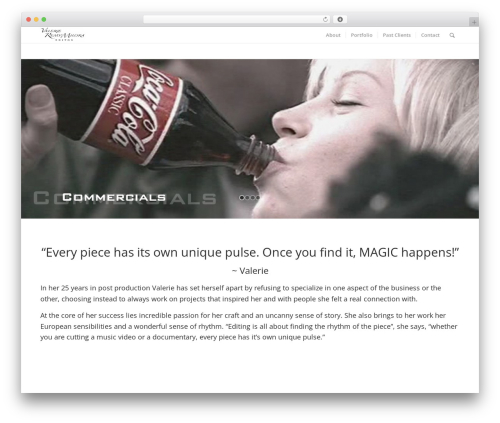The width and height of the screenshot is (500, 423).
Task: Click the MAGIC happens quote heading
Action: point(250,252)
